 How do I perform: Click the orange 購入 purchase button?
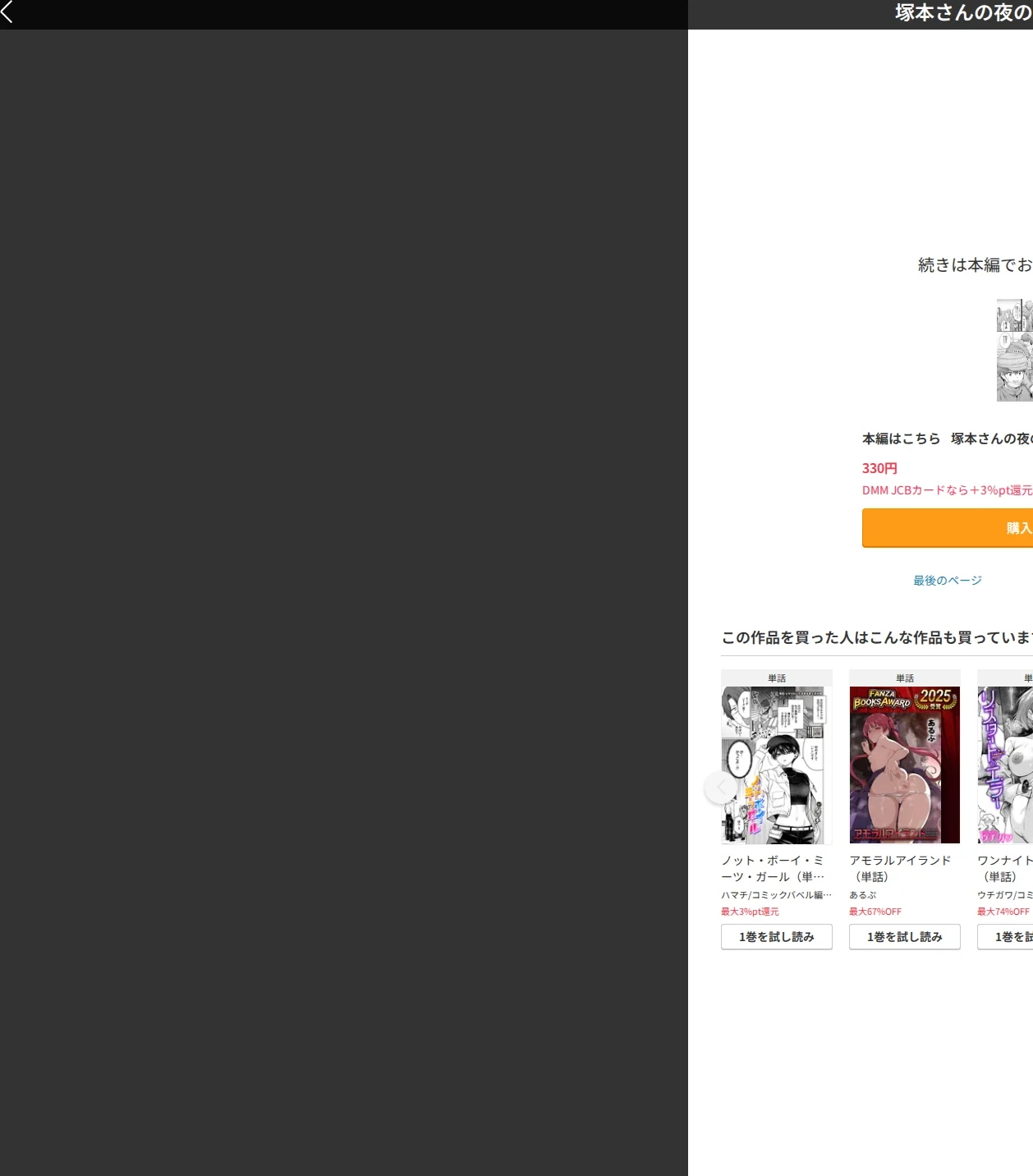coord(948,528)
